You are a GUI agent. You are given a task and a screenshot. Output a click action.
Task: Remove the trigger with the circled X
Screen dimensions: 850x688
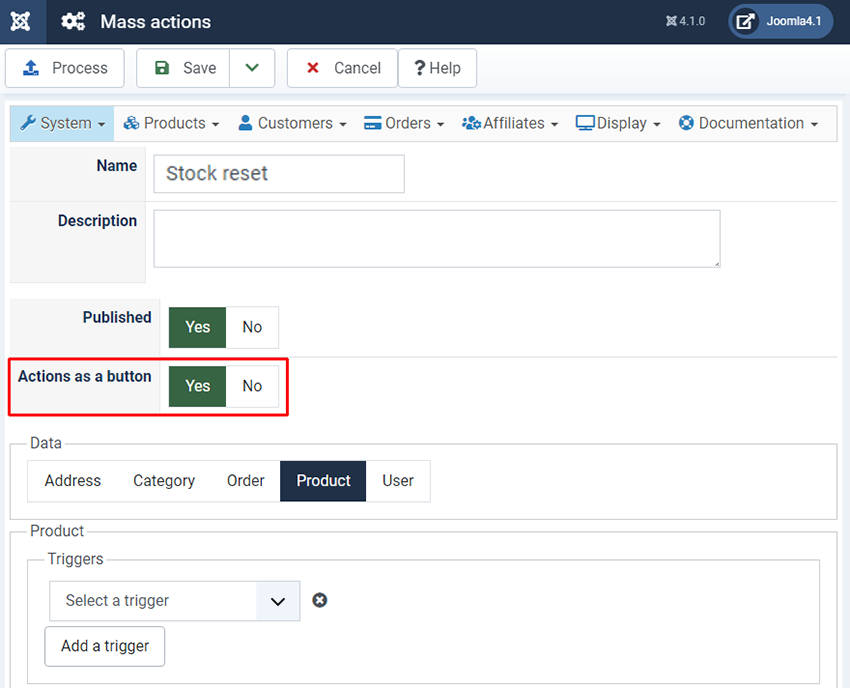coord(319,600)
